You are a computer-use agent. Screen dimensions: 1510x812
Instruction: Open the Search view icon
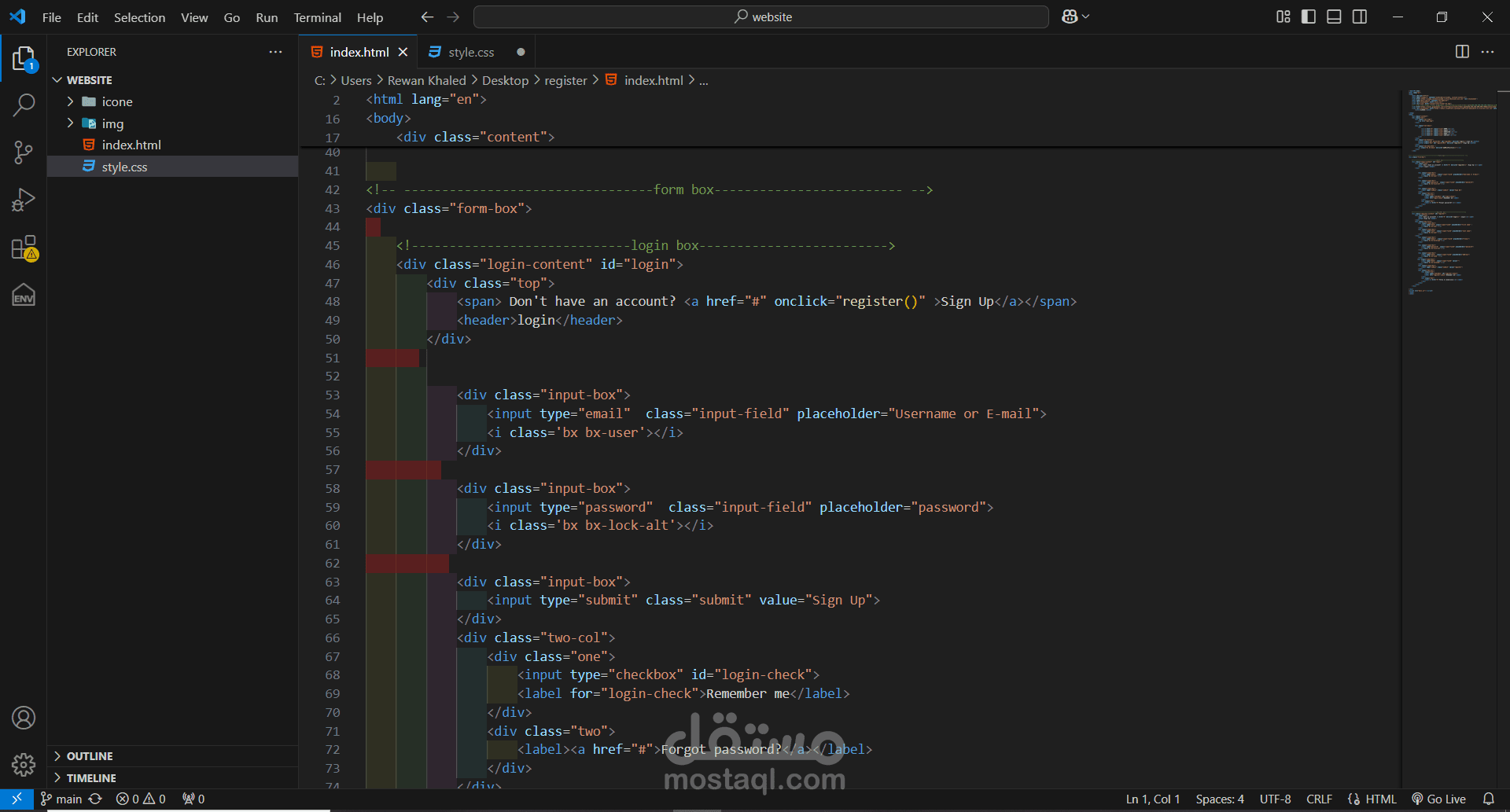pos(24,105)
